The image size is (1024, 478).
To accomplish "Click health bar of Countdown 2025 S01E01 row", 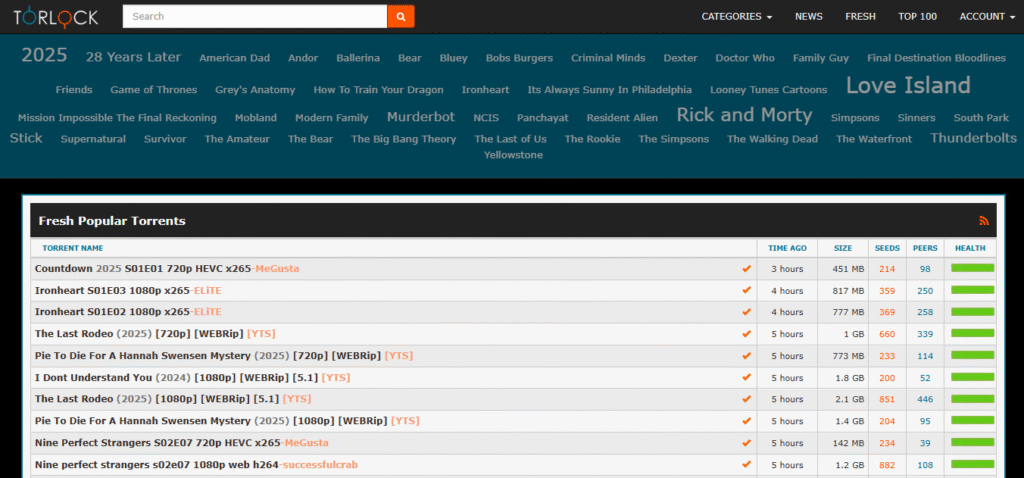I will pos(972,268).
